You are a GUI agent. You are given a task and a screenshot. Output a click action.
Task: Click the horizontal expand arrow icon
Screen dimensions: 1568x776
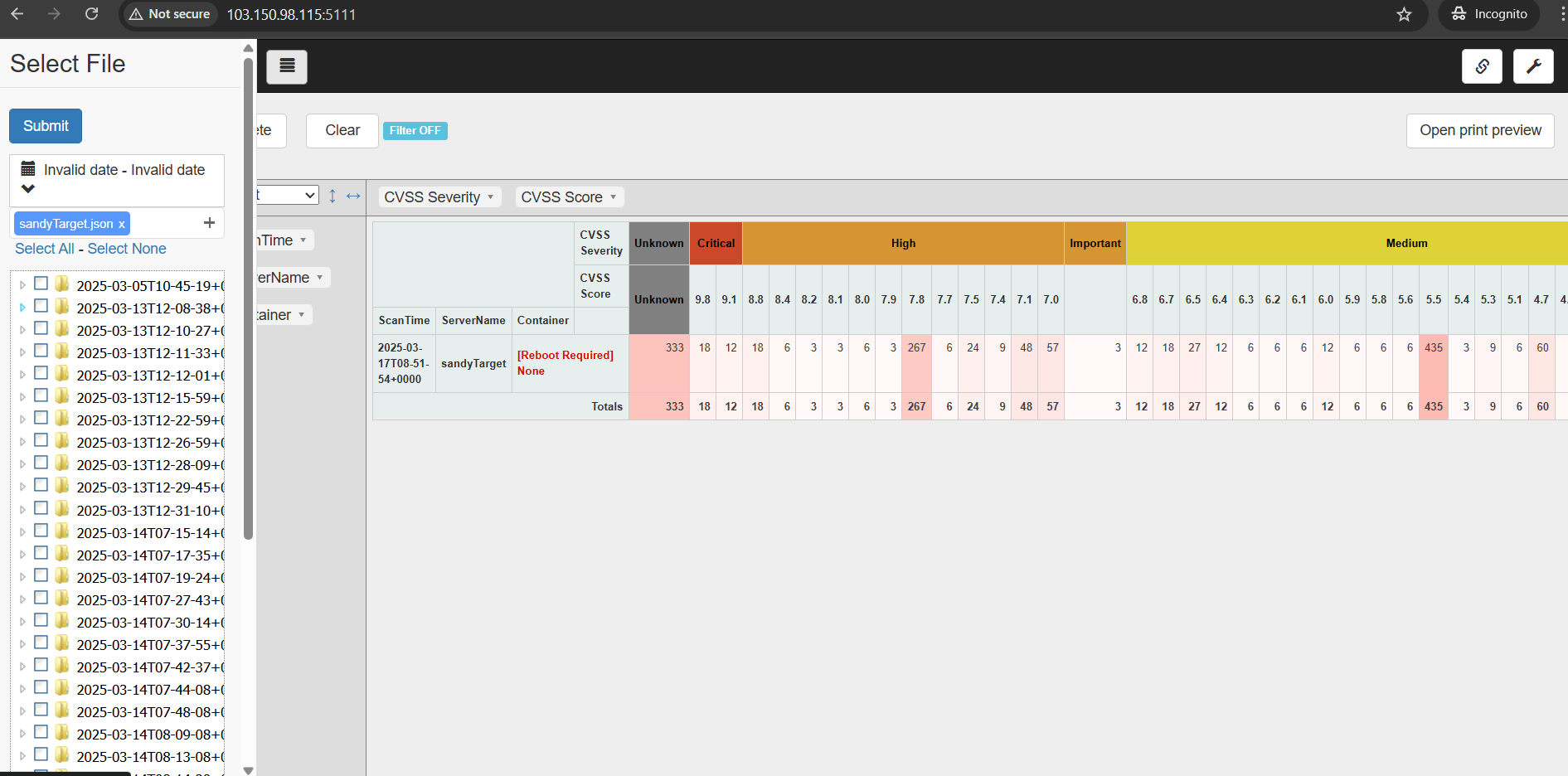[x=353, y=196]
